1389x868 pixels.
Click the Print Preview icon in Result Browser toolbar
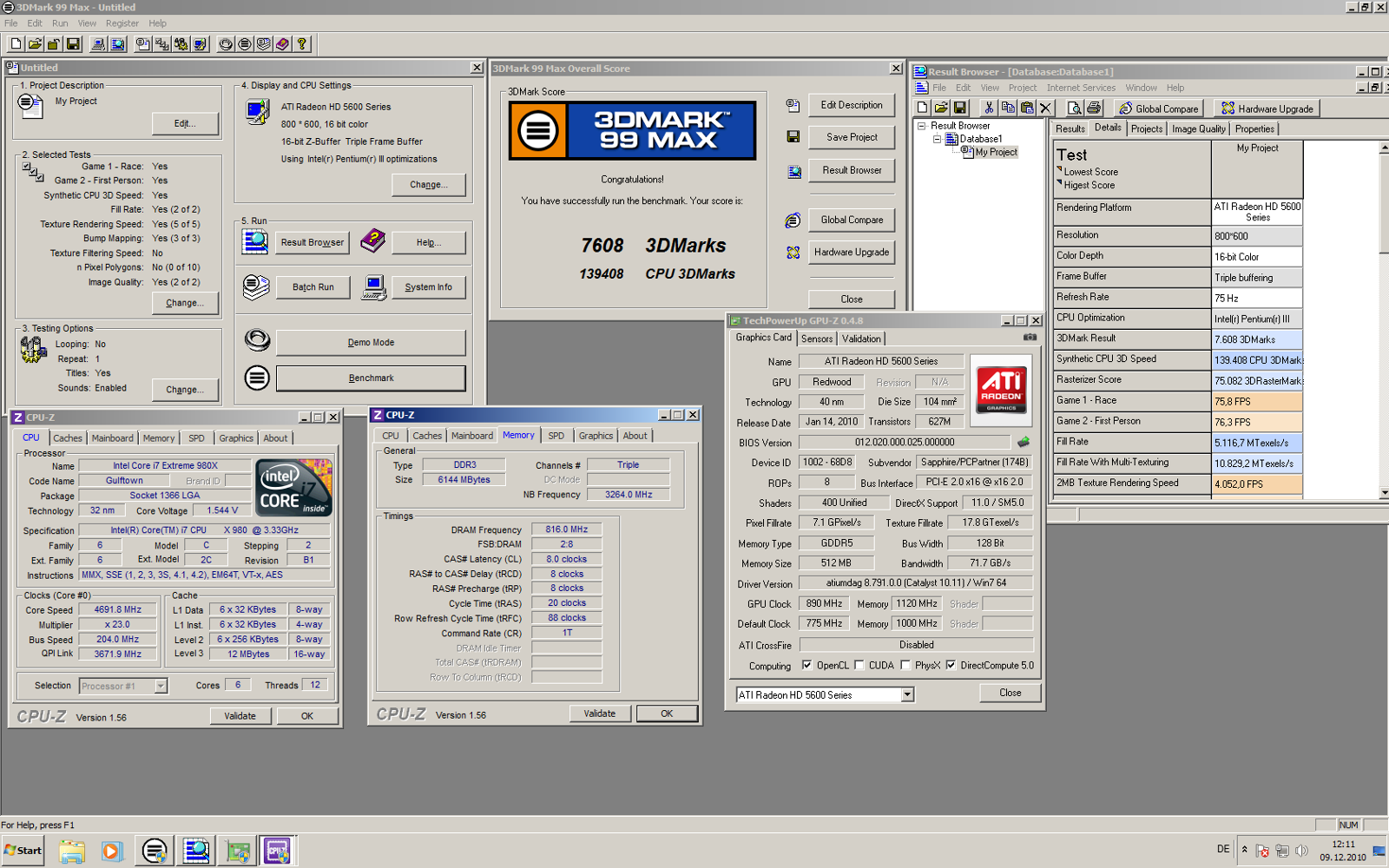[x=1074, y=108]
